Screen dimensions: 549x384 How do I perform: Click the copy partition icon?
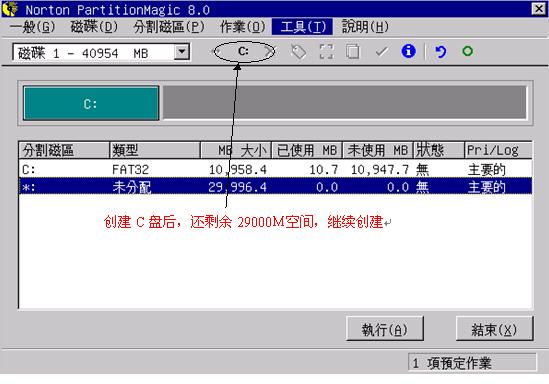pos(353,51)
